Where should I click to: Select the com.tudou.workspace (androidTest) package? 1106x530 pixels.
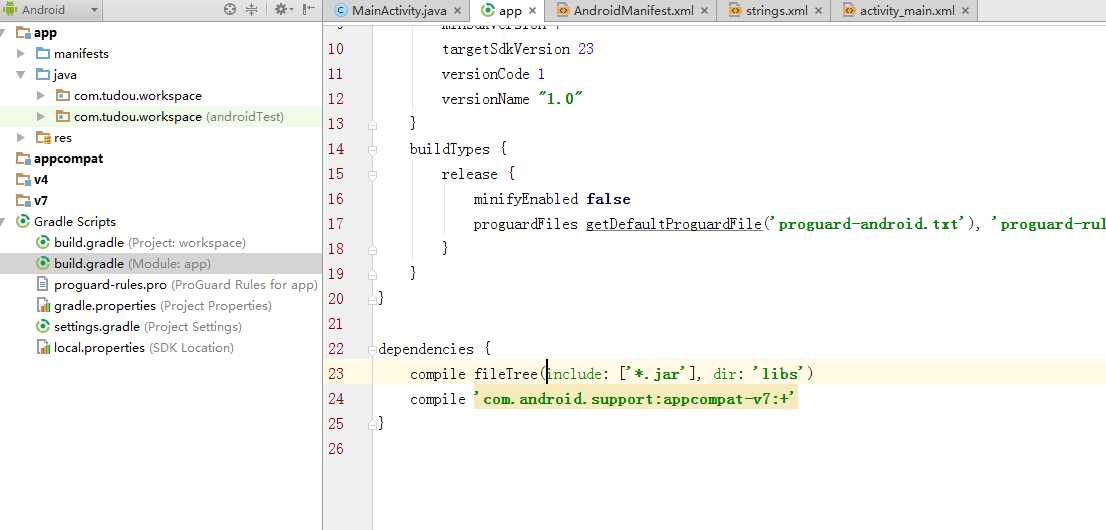(x=178, y=116)
